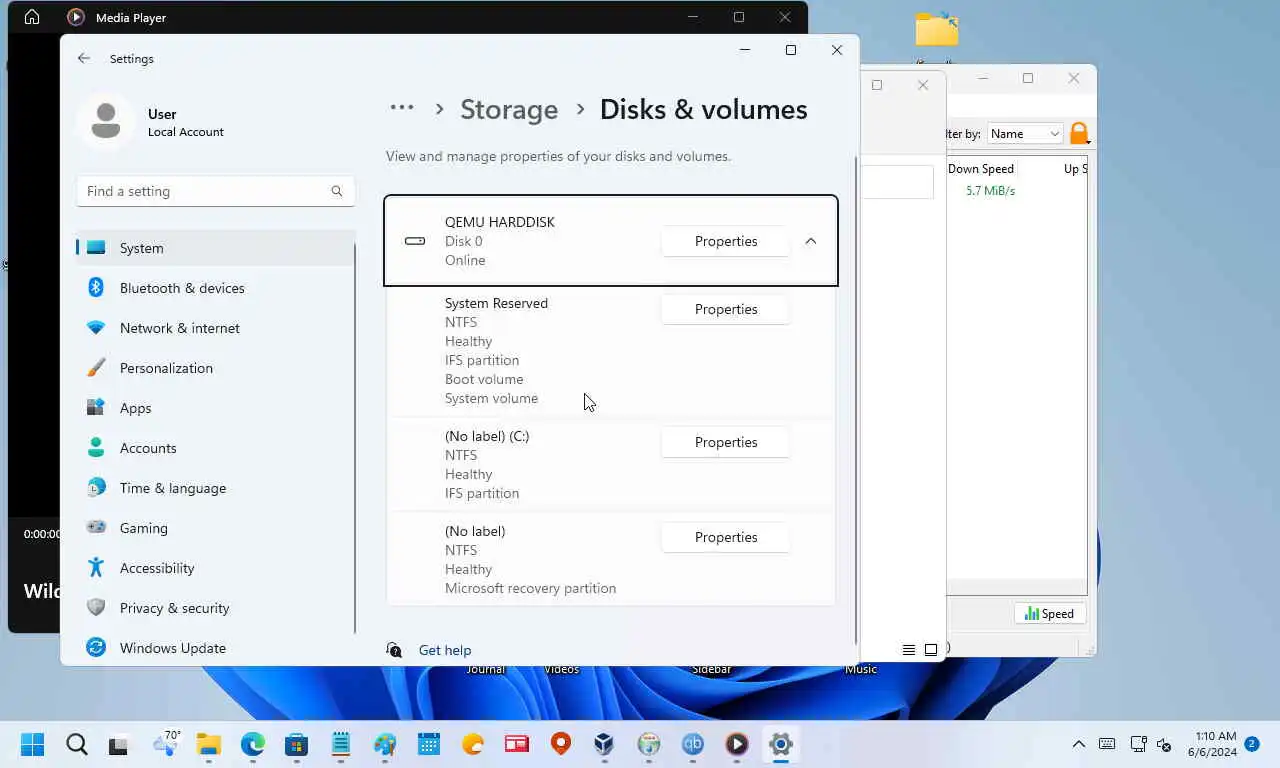This screenshot has width=1280, height=768.
Task: Click the QEMU HARDDISK drive icon
Action: tap(415, 241)
